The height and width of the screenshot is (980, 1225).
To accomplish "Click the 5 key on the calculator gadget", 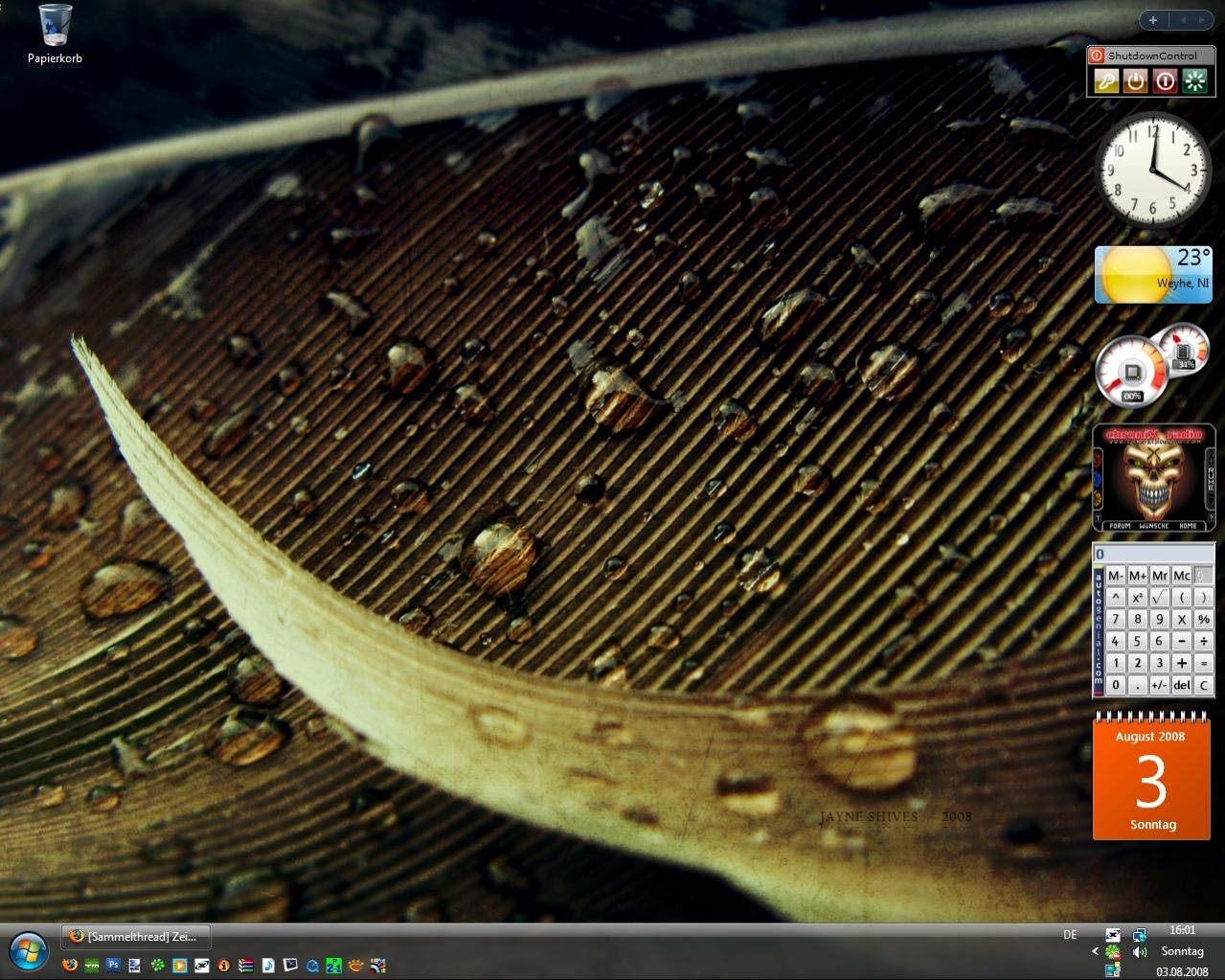I will [x=1137, y=641].
